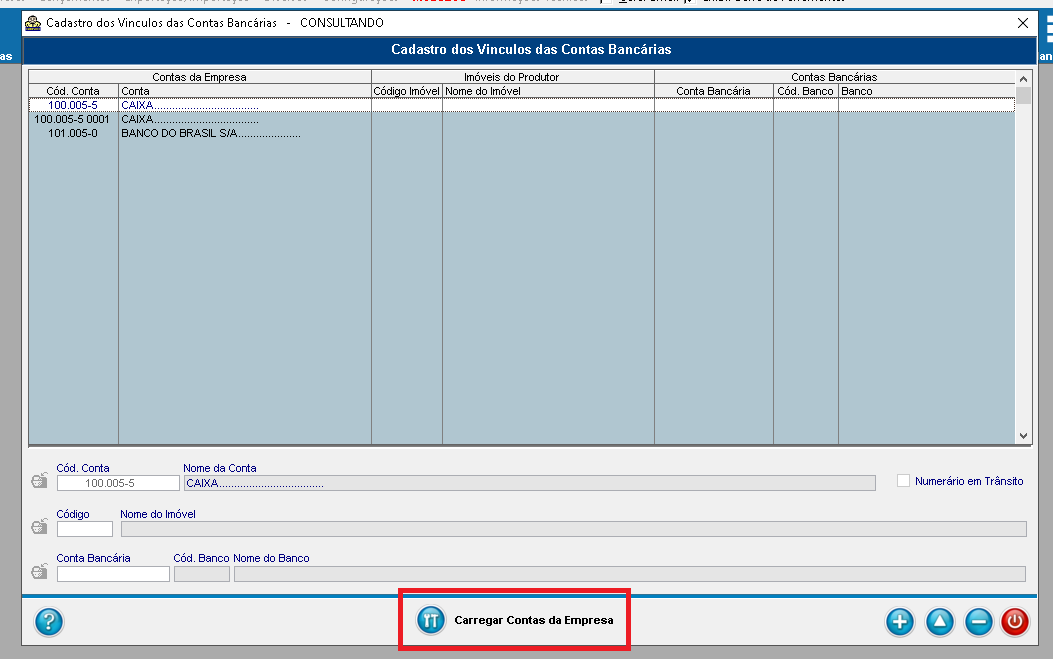This screenshot has height=659, width=1053.
Task: Click Carregar Contas da Empresa button label
Action: click(534, 620)
